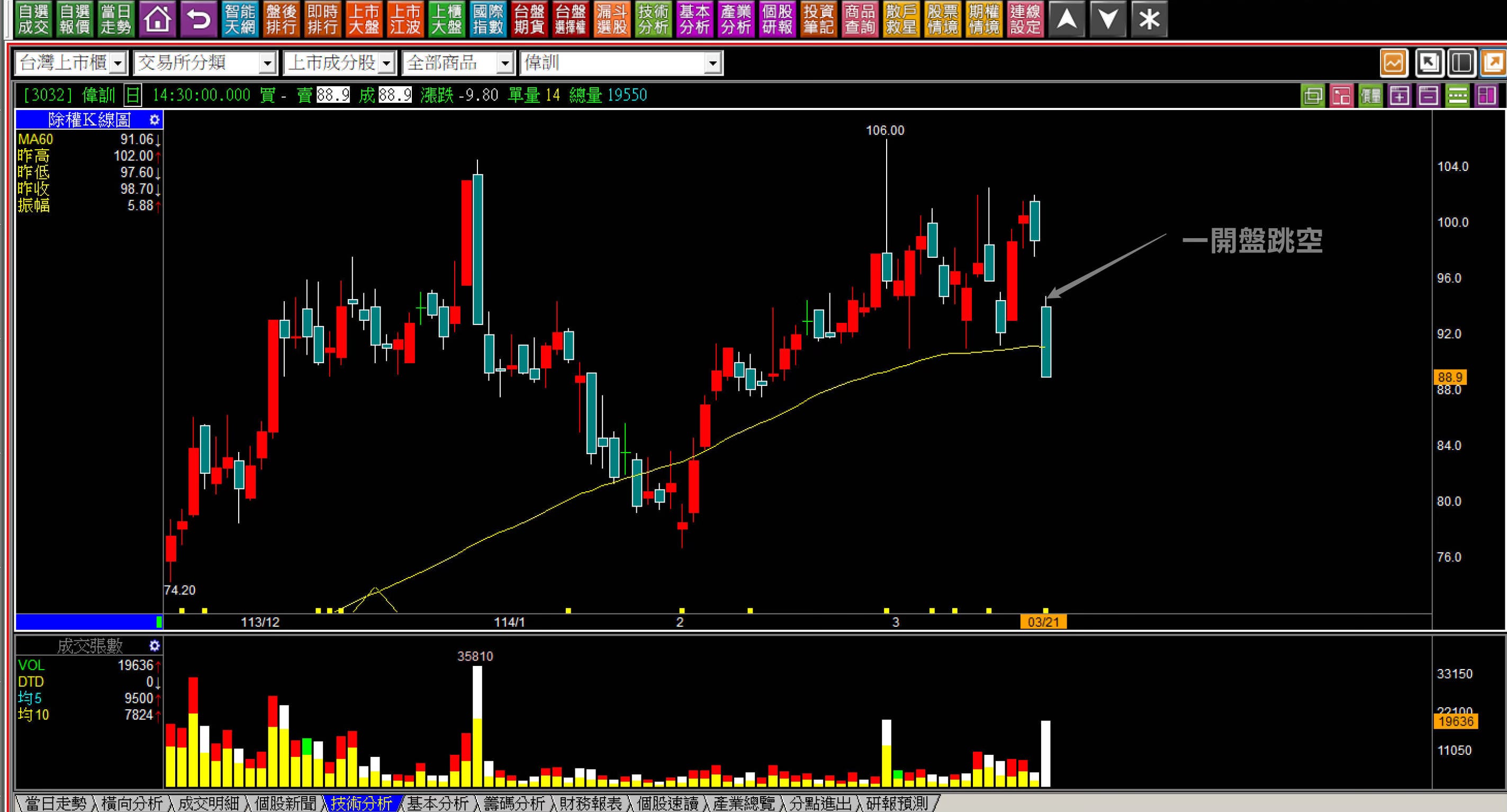1507x812 pixels.
Task: Toggle the pink window-resize layout icon
Action: click(x=1341, y=95)
